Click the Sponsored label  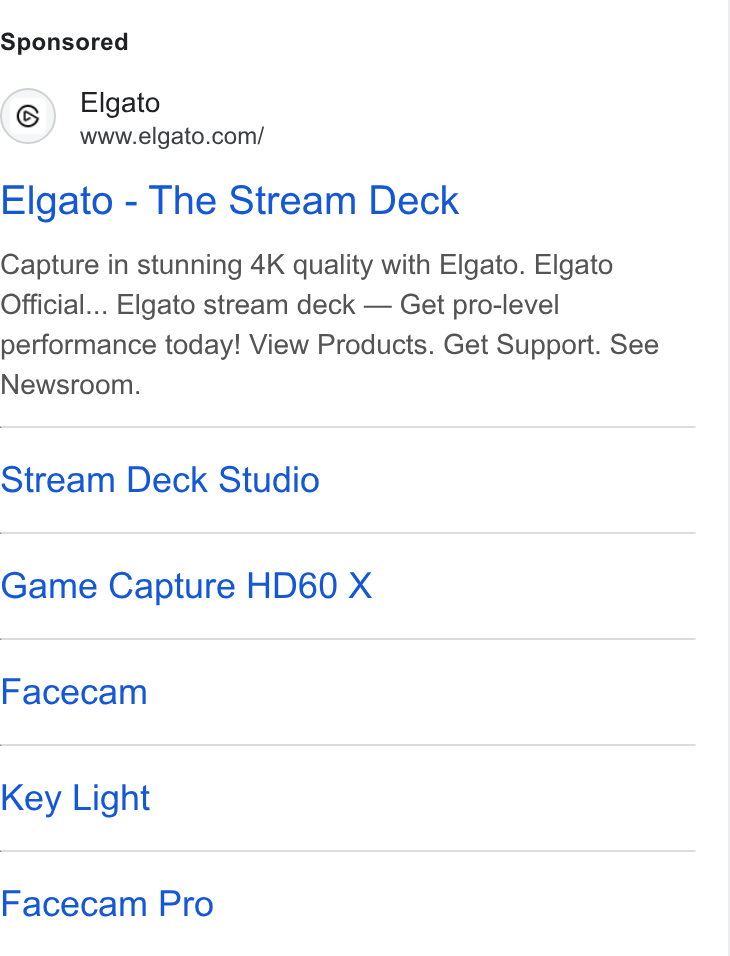click(x=64, y=42)
